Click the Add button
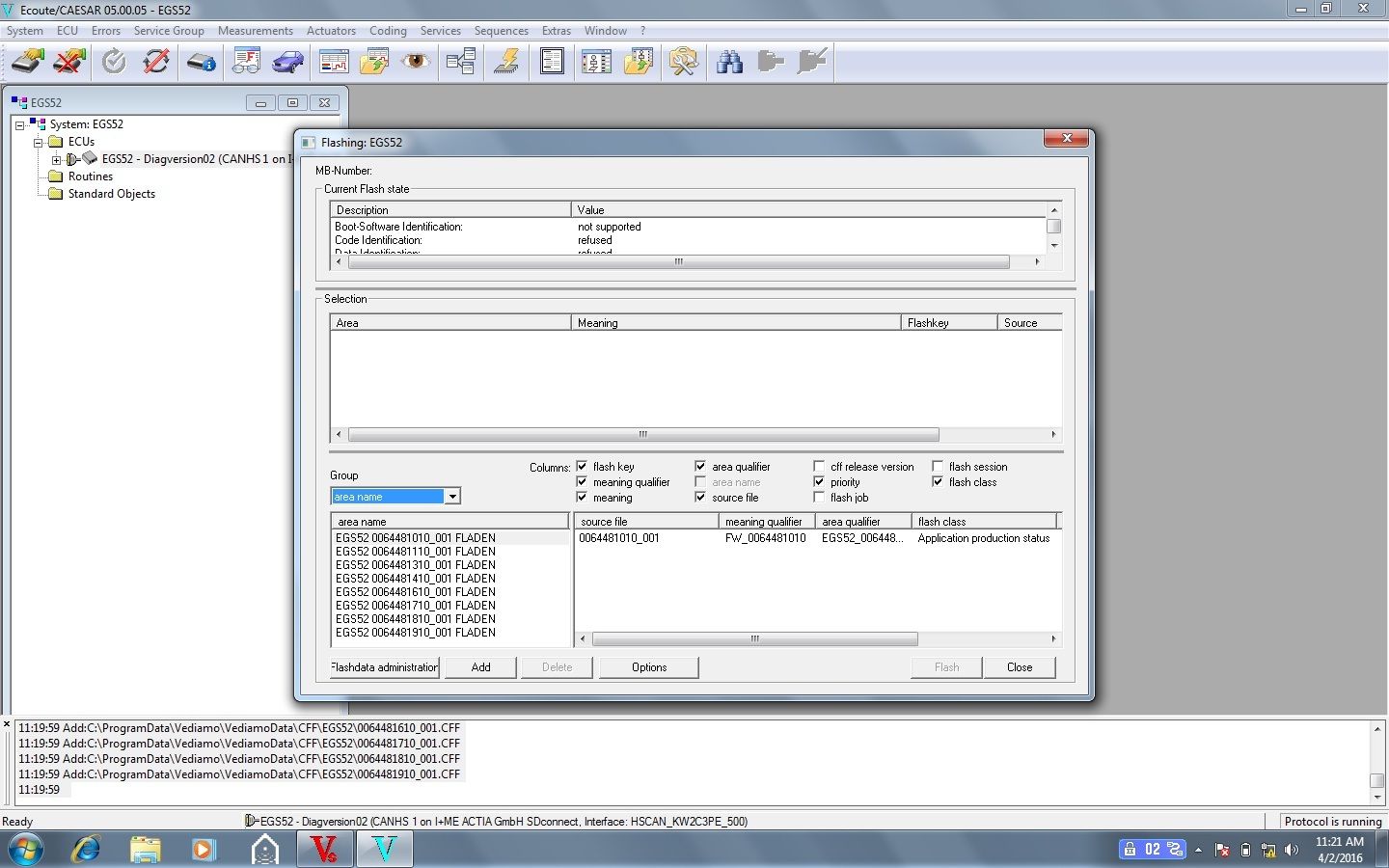Screen dimensions: 1389x868 click(x=480, y=667)
